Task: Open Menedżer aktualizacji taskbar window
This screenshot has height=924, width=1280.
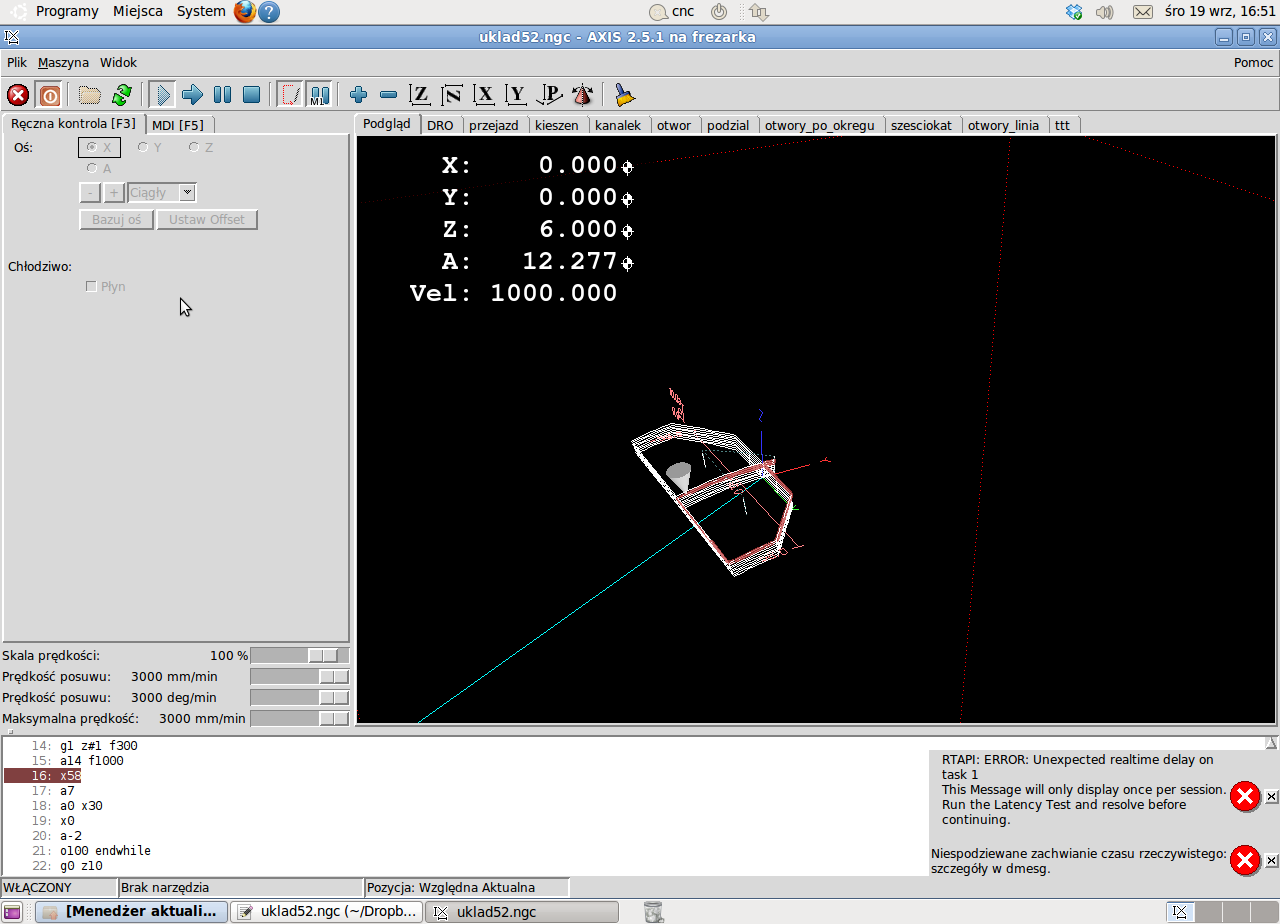Action: coord(132,911)
